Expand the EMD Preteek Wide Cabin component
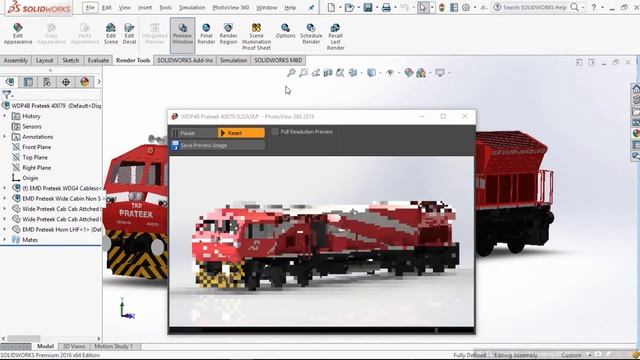The height and width of the screenshot is (360, 640). point(4,198)
